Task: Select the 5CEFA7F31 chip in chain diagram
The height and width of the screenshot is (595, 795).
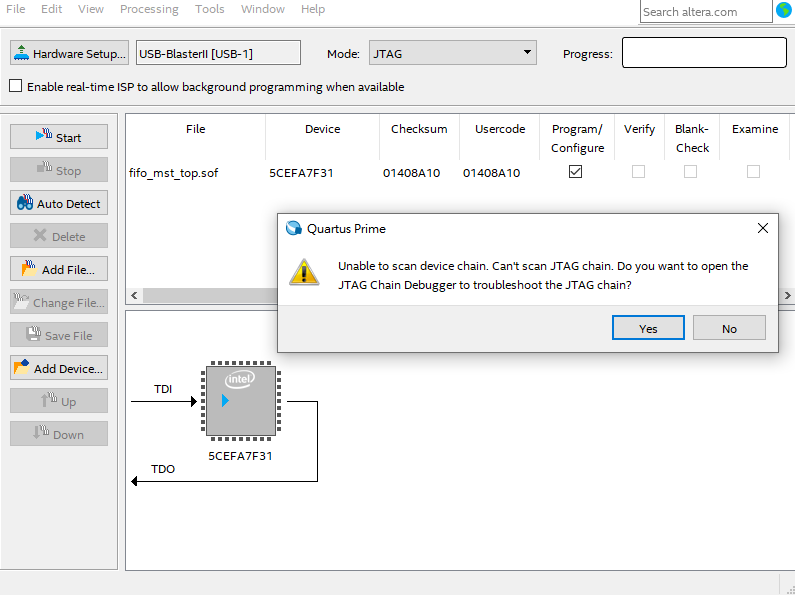Action: point(241,401)
